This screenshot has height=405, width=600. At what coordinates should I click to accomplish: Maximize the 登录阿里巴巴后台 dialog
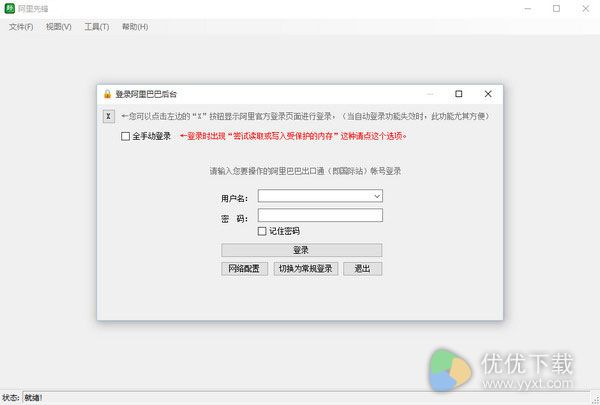click(458, 94)
